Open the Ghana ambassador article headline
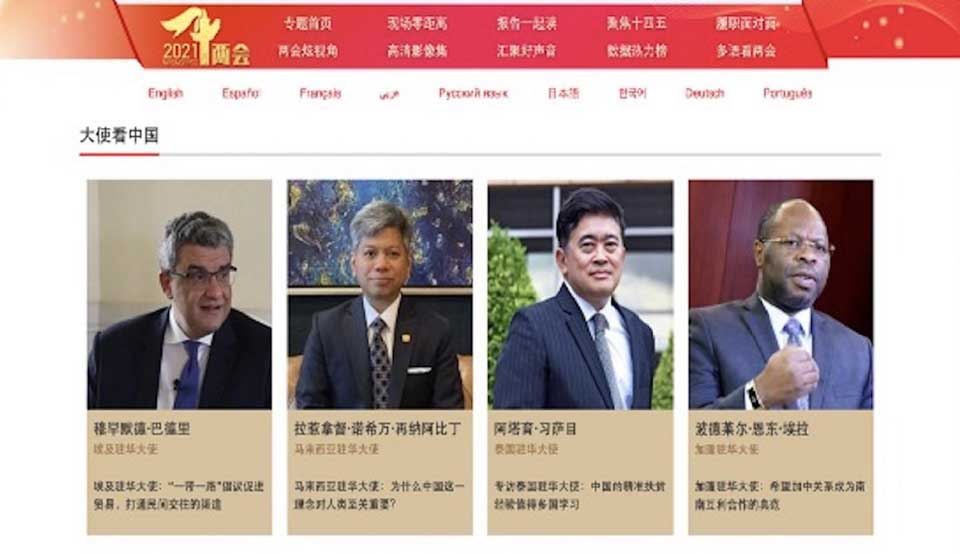This screenshot has width=960, height=554. point(780,495)
